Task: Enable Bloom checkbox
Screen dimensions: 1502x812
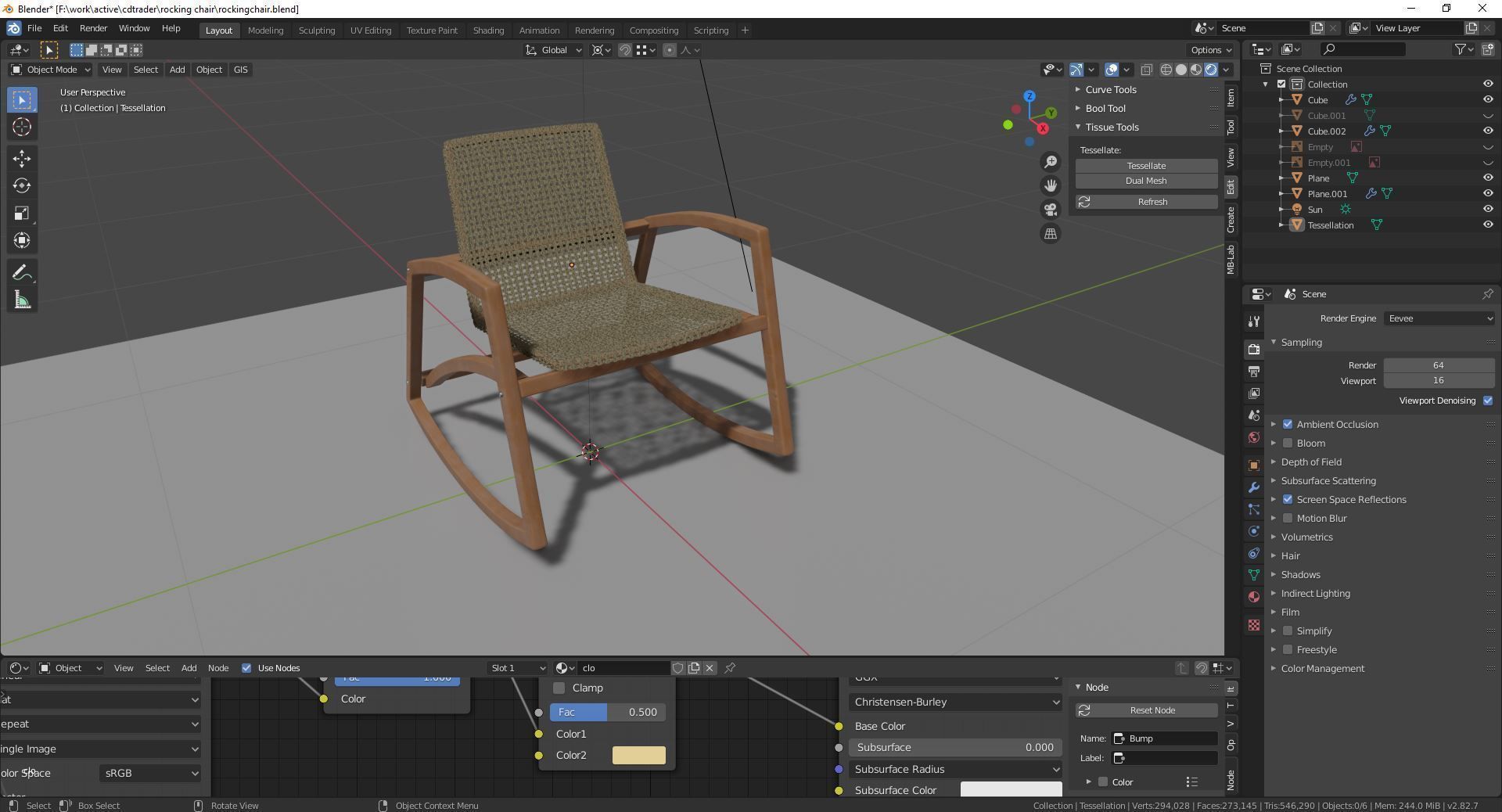Action: [x=1288, y=444]
